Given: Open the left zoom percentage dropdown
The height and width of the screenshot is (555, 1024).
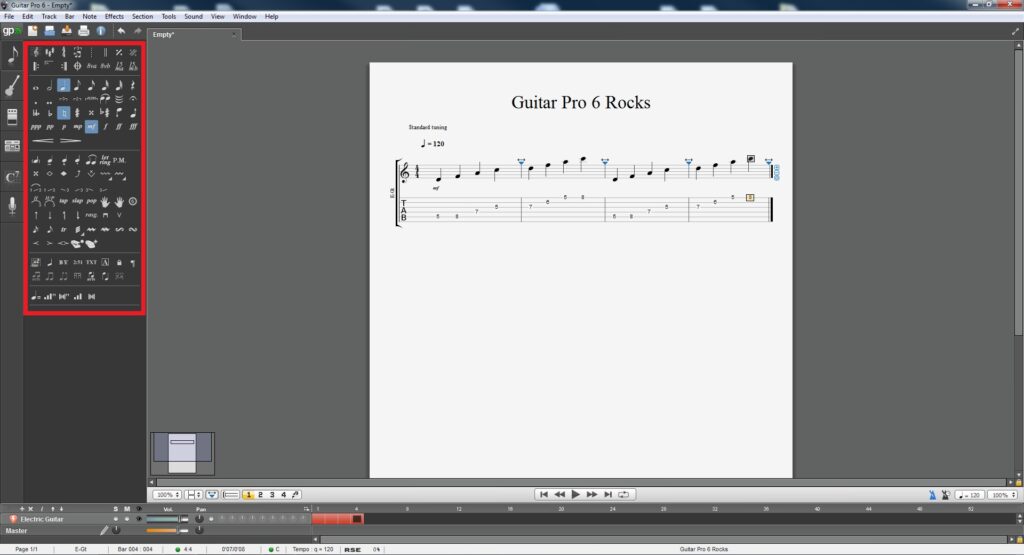Looking at the screenshot, I should pyautogui.click(x=167, y=494).
